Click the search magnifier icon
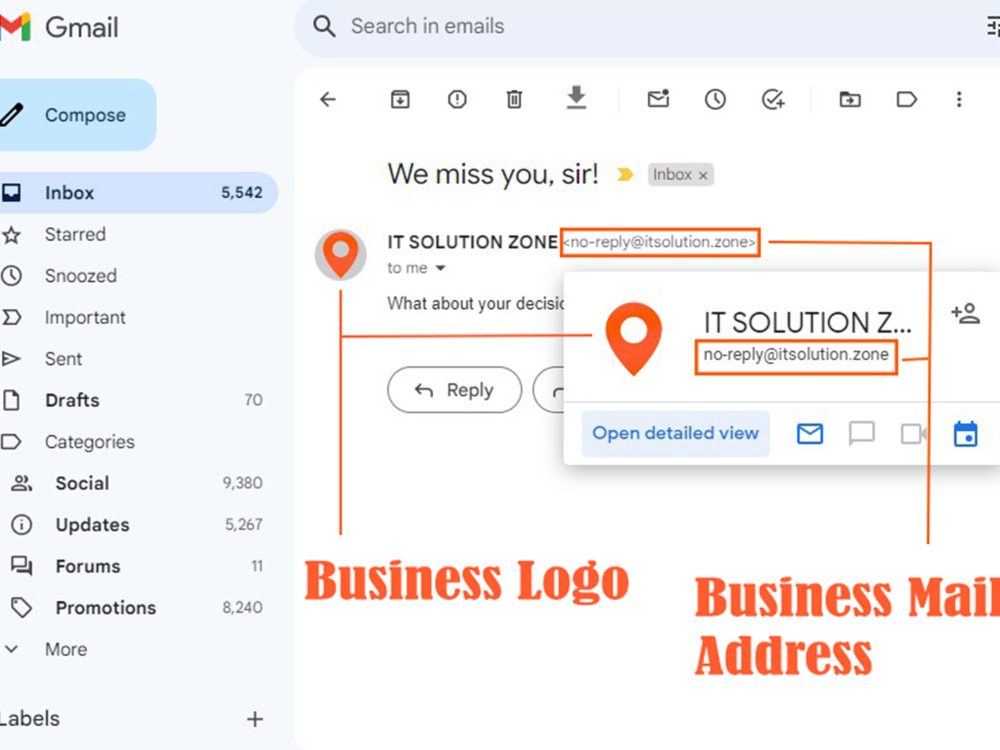The width and height of the screenshot is (1000, 750). (324, 27)
